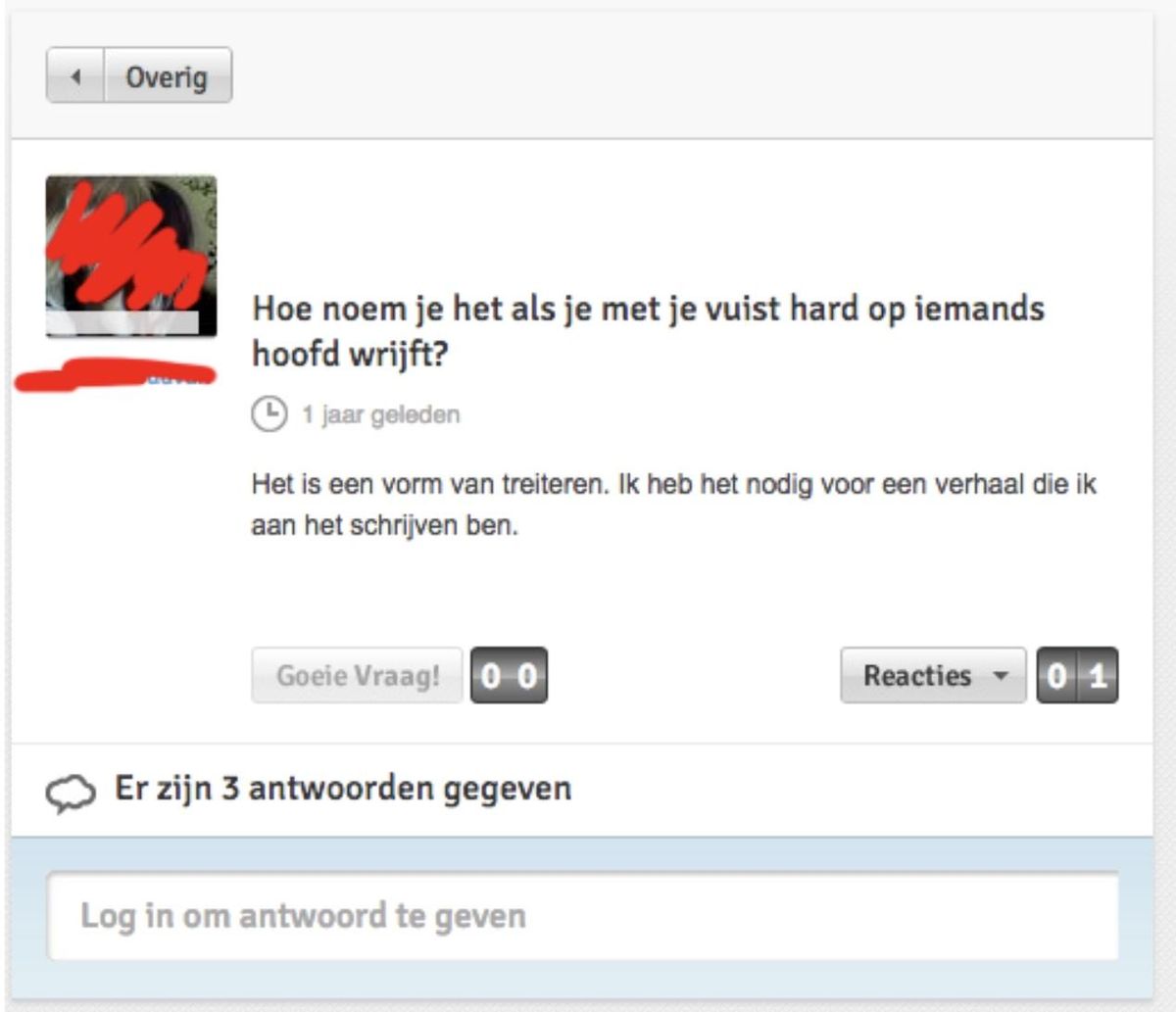Select the '1 jaar geleden' timestamp
1176x1012 pixels.
[380, 414]
